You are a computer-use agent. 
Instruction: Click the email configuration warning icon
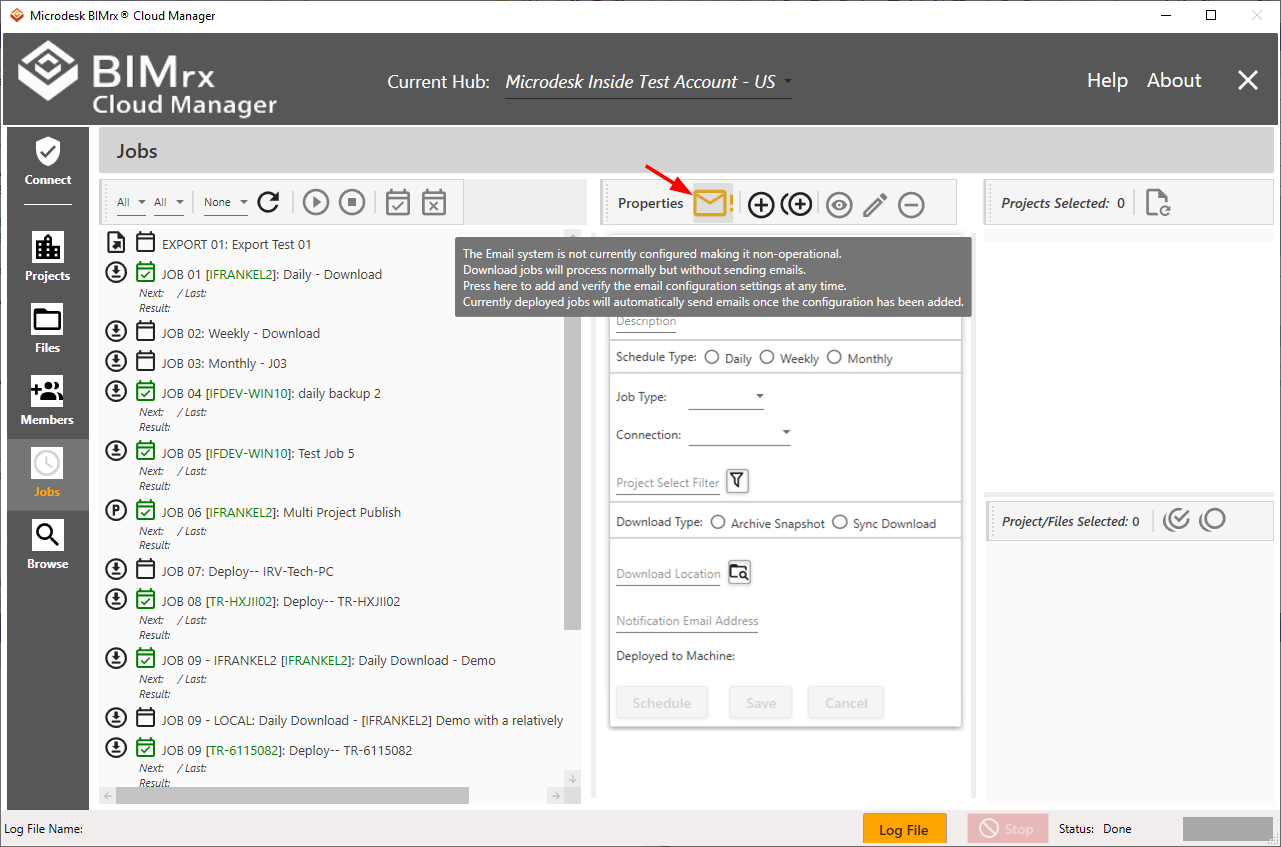coord(712,203)
